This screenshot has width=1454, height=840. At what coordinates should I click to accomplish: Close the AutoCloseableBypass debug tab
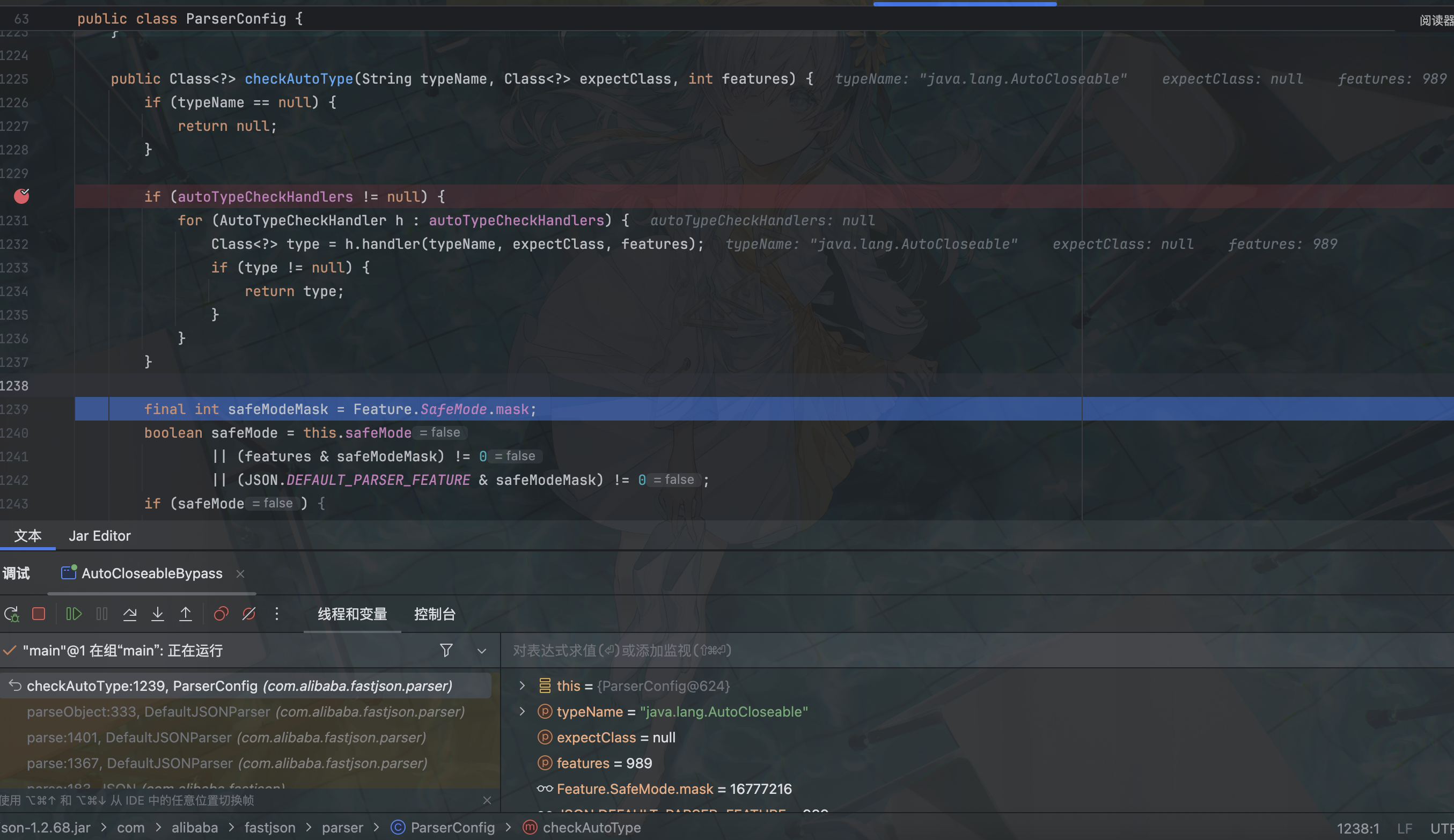[240, 574]
